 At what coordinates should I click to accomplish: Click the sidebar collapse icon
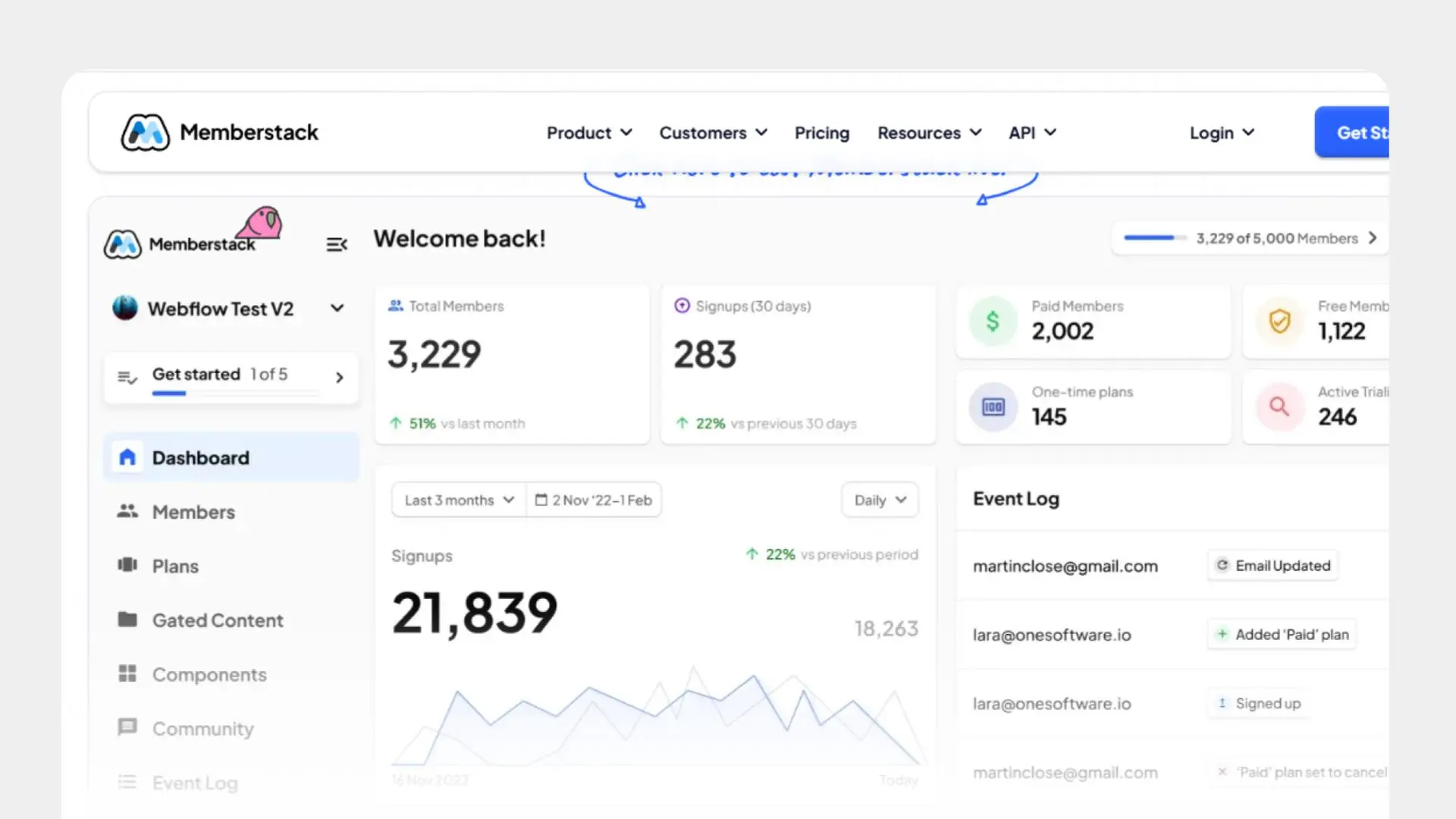(337, 244)
